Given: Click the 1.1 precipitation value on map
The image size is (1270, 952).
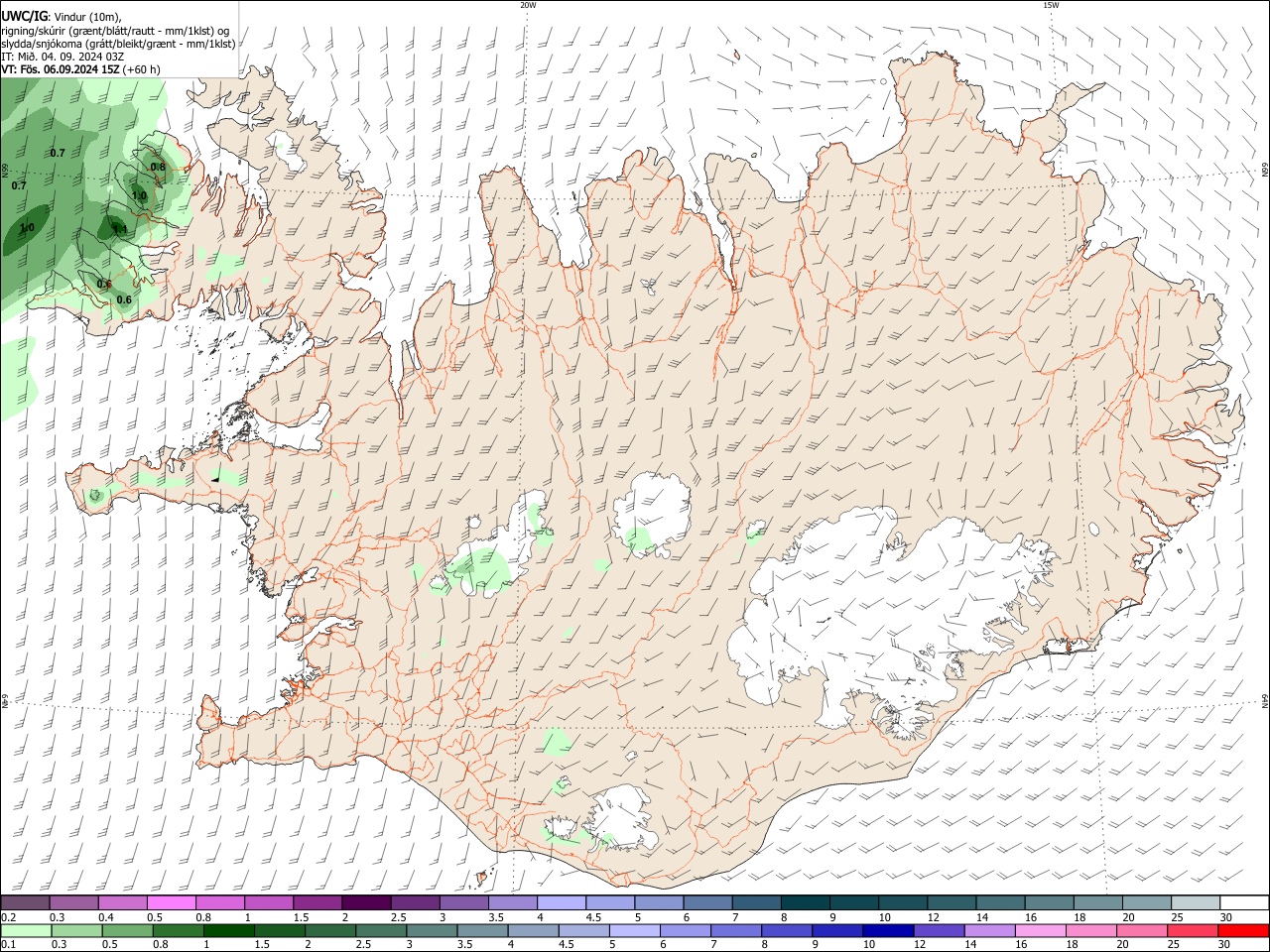Looking at the screenshot, I should pyautogui.click(x=119, y=229).
